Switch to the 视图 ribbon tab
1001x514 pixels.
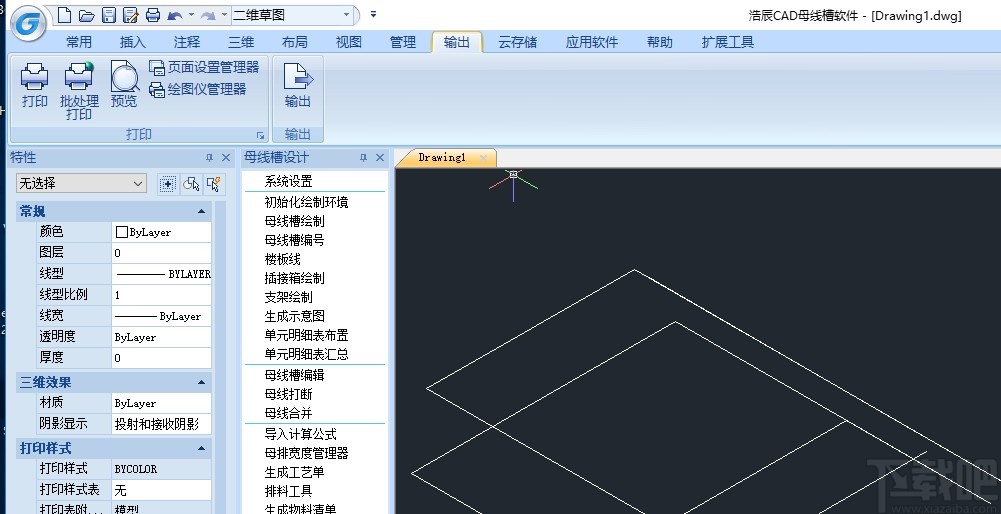[x=349, y=42]
